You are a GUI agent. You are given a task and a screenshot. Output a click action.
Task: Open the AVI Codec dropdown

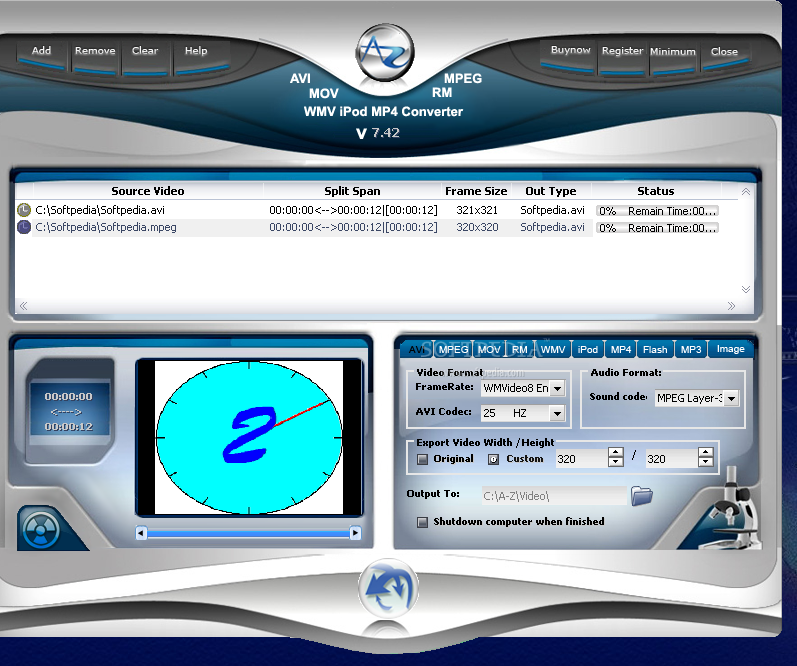coord(558,413)
